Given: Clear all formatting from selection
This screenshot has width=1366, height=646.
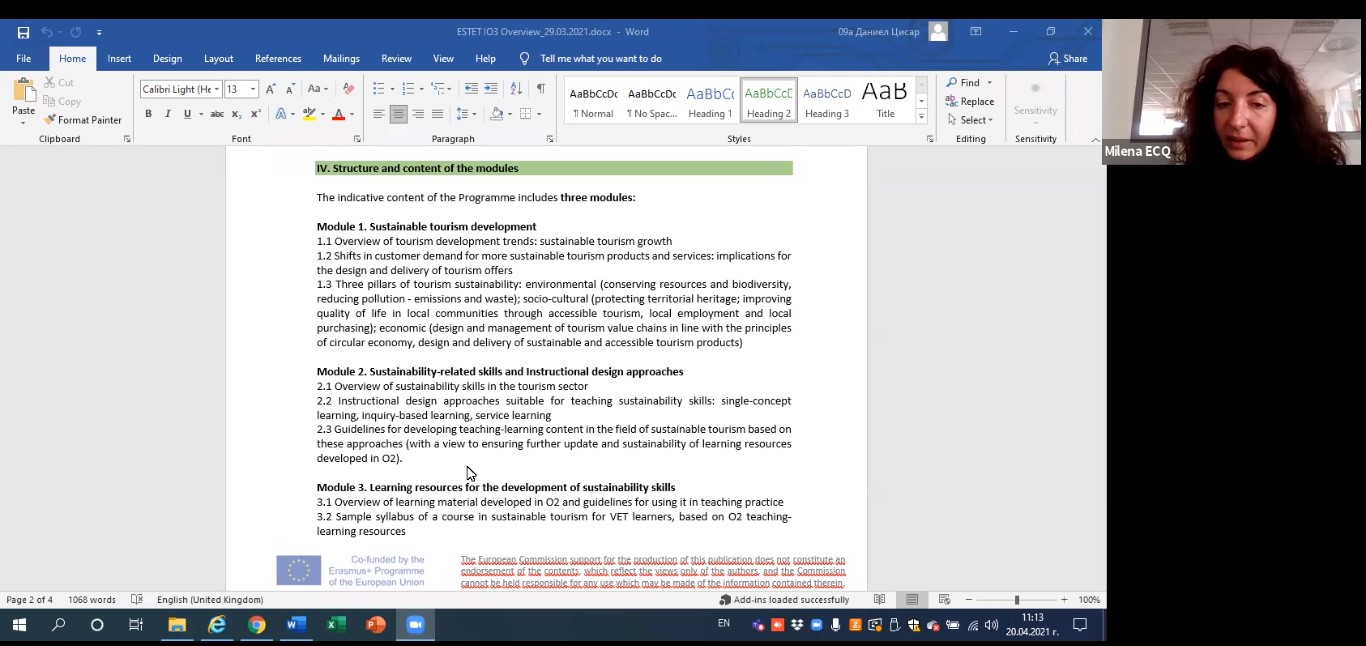Looking at the screenshot, I should [x=348, y=89].
